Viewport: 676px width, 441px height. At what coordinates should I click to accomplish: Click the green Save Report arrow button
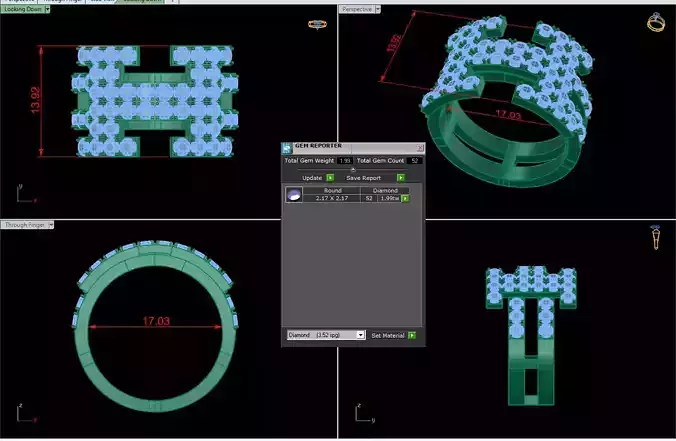401,178
